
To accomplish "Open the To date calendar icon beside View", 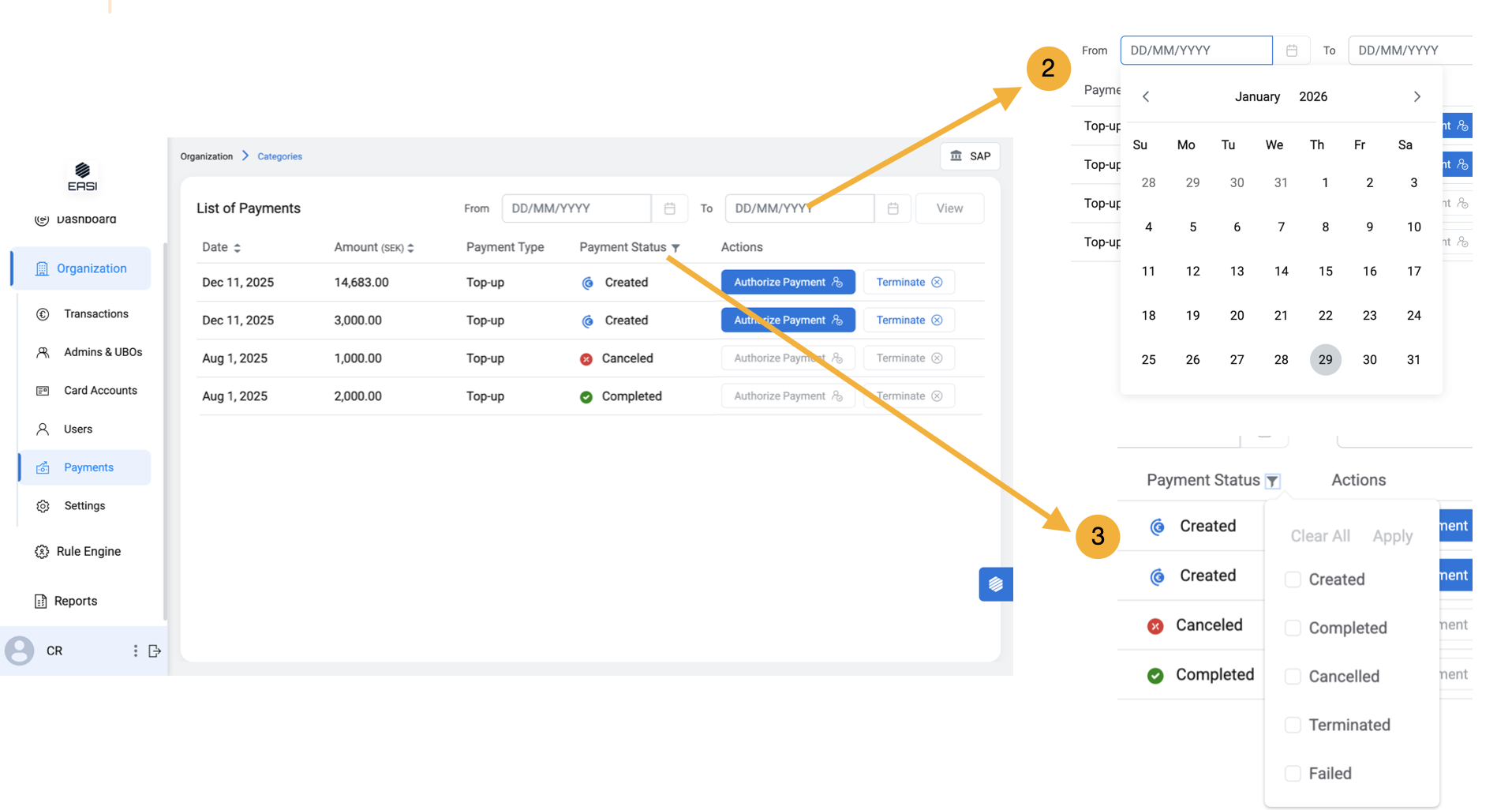I will click(893, 208).
